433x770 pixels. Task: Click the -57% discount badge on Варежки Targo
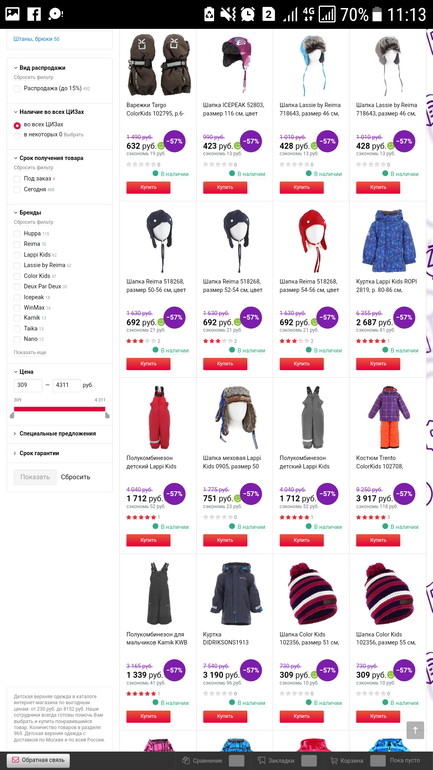coord(174,141)
